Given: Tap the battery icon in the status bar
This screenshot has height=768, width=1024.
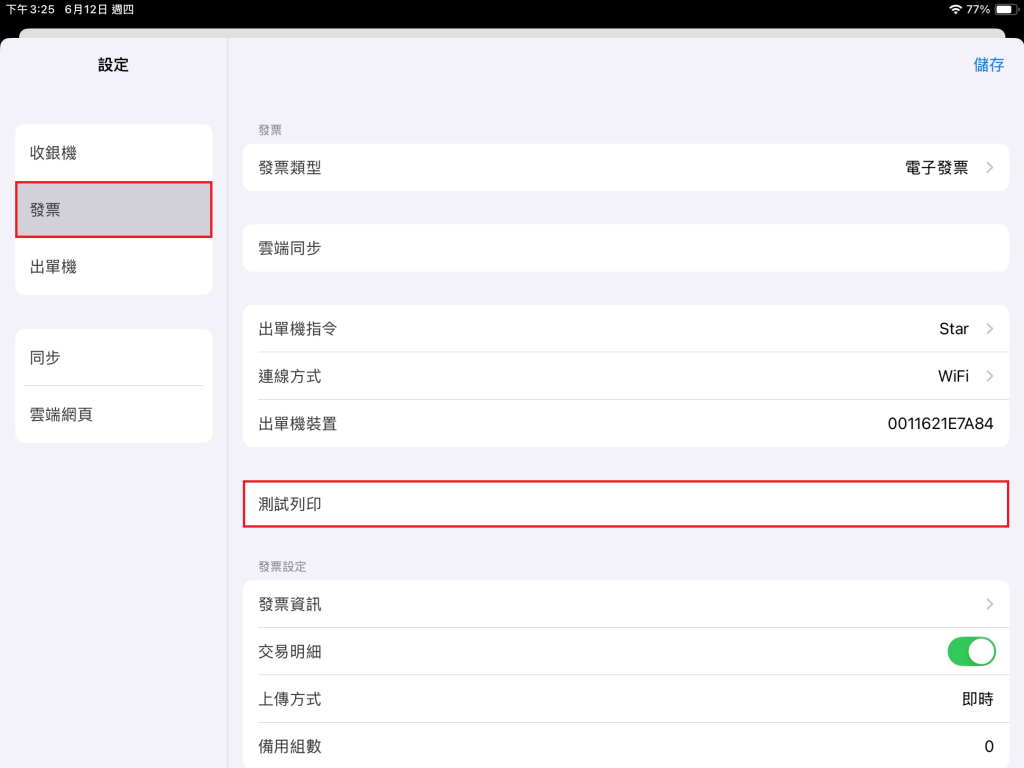Looking at the screenshot, I should pyautogui.click(x=1006, y=9).
